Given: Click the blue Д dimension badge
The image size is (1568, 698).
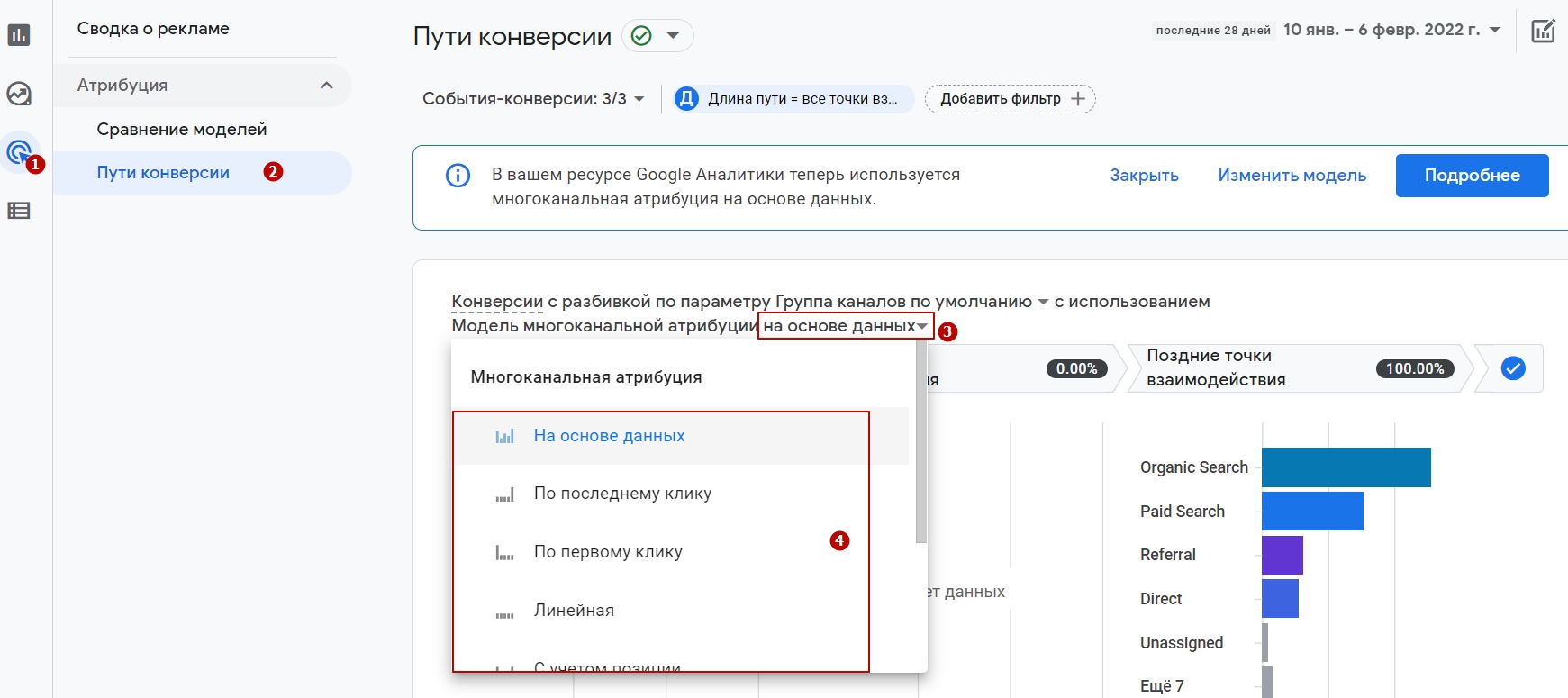Looking at the screenshot, I should pyautogui.click(x=686, y=99).
